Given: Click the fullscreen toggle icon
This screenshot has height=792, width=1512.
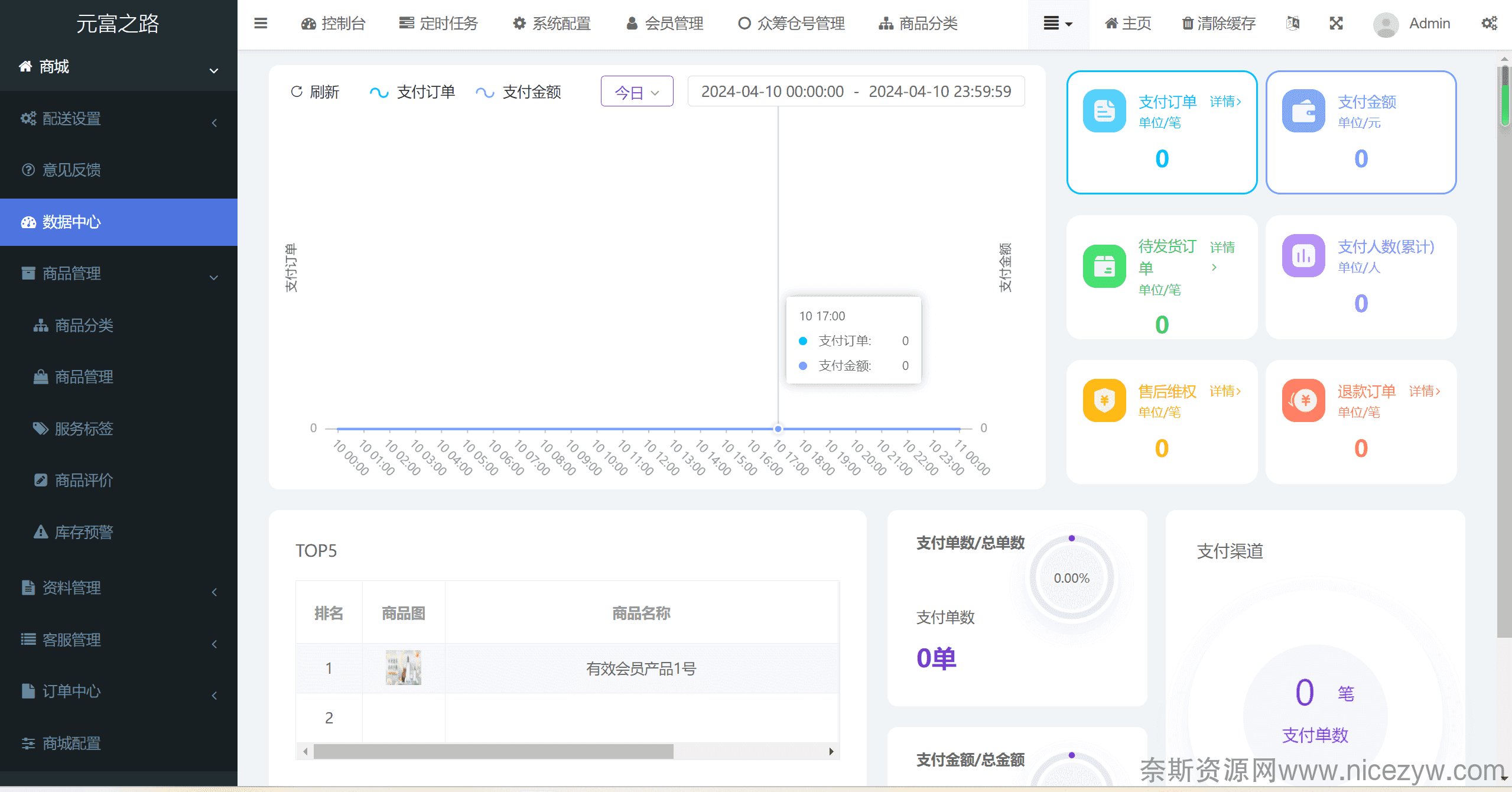Looking at the screenshot, I should tap(1336, 24).
